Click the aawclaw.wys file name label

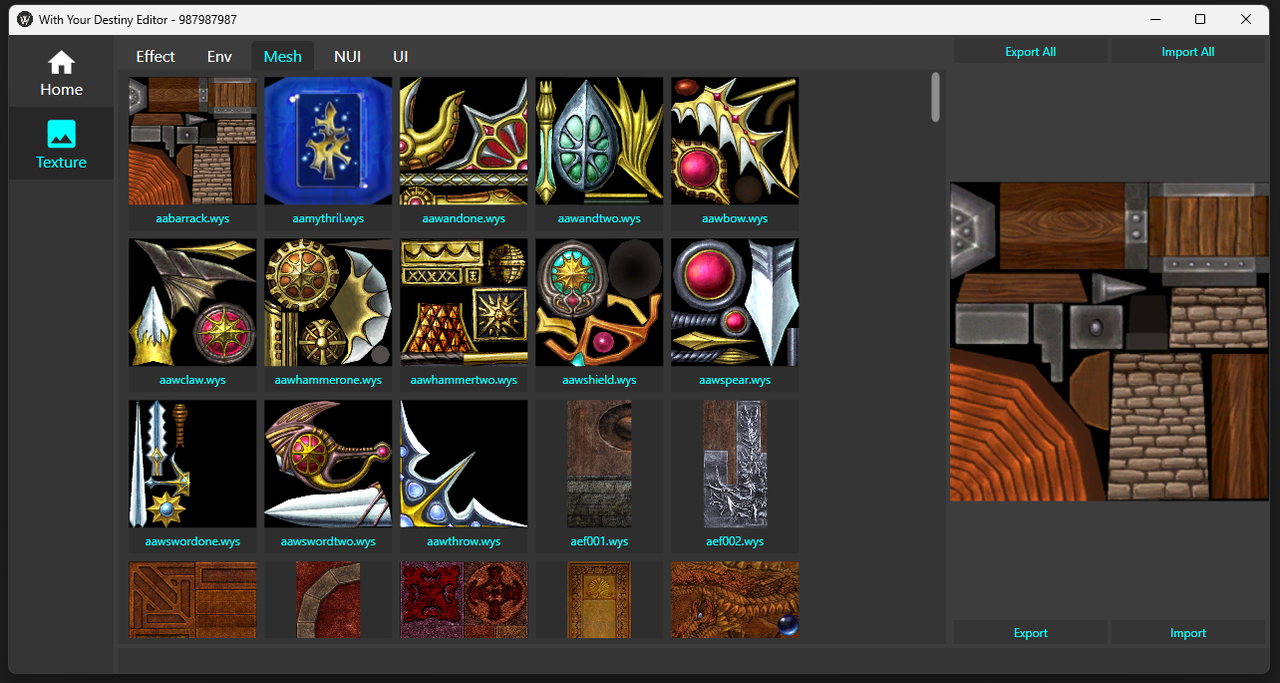193,380
